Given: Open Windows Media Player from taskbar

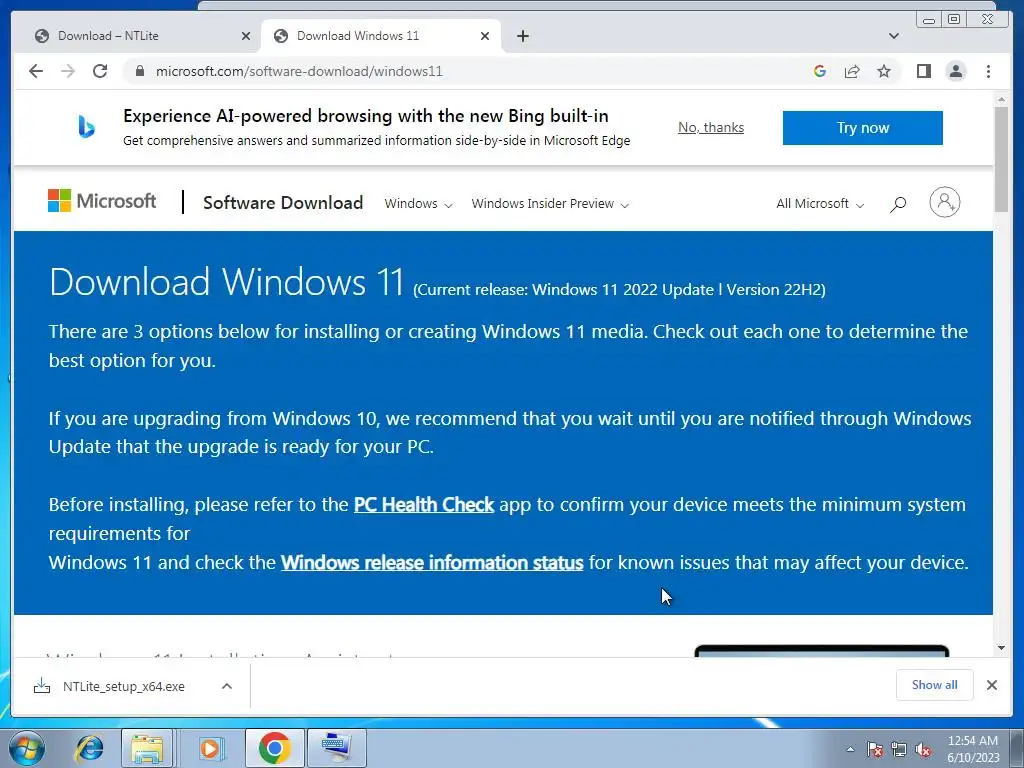Looking at the screenshot, I should click(210, 748).
